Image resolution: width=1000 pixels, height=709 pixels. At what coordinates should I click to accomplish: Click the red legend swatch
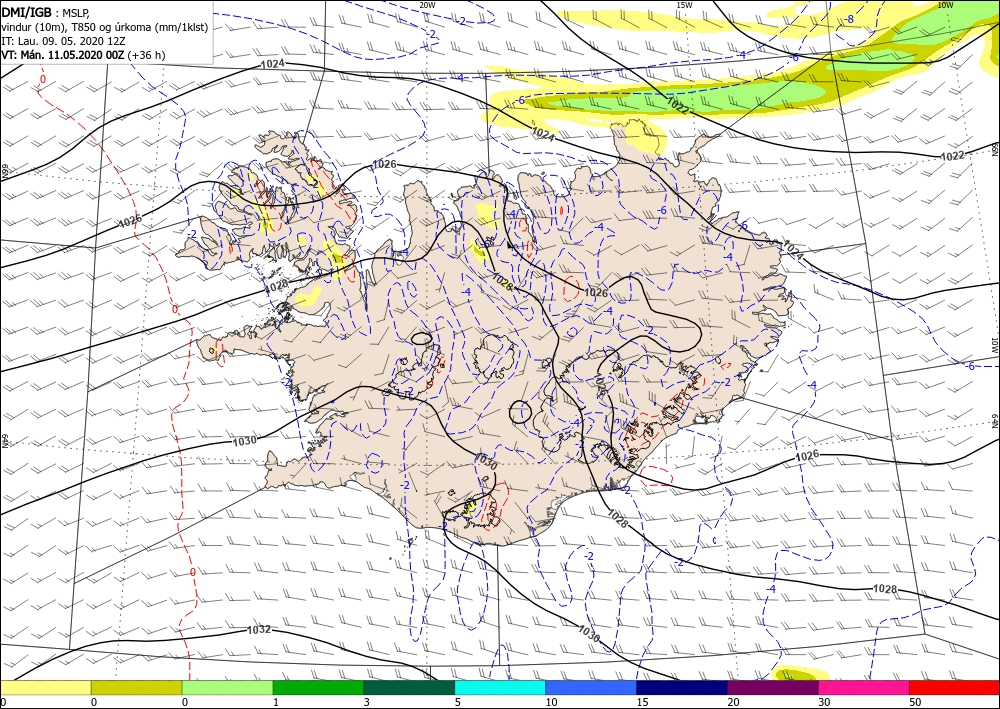954,687
